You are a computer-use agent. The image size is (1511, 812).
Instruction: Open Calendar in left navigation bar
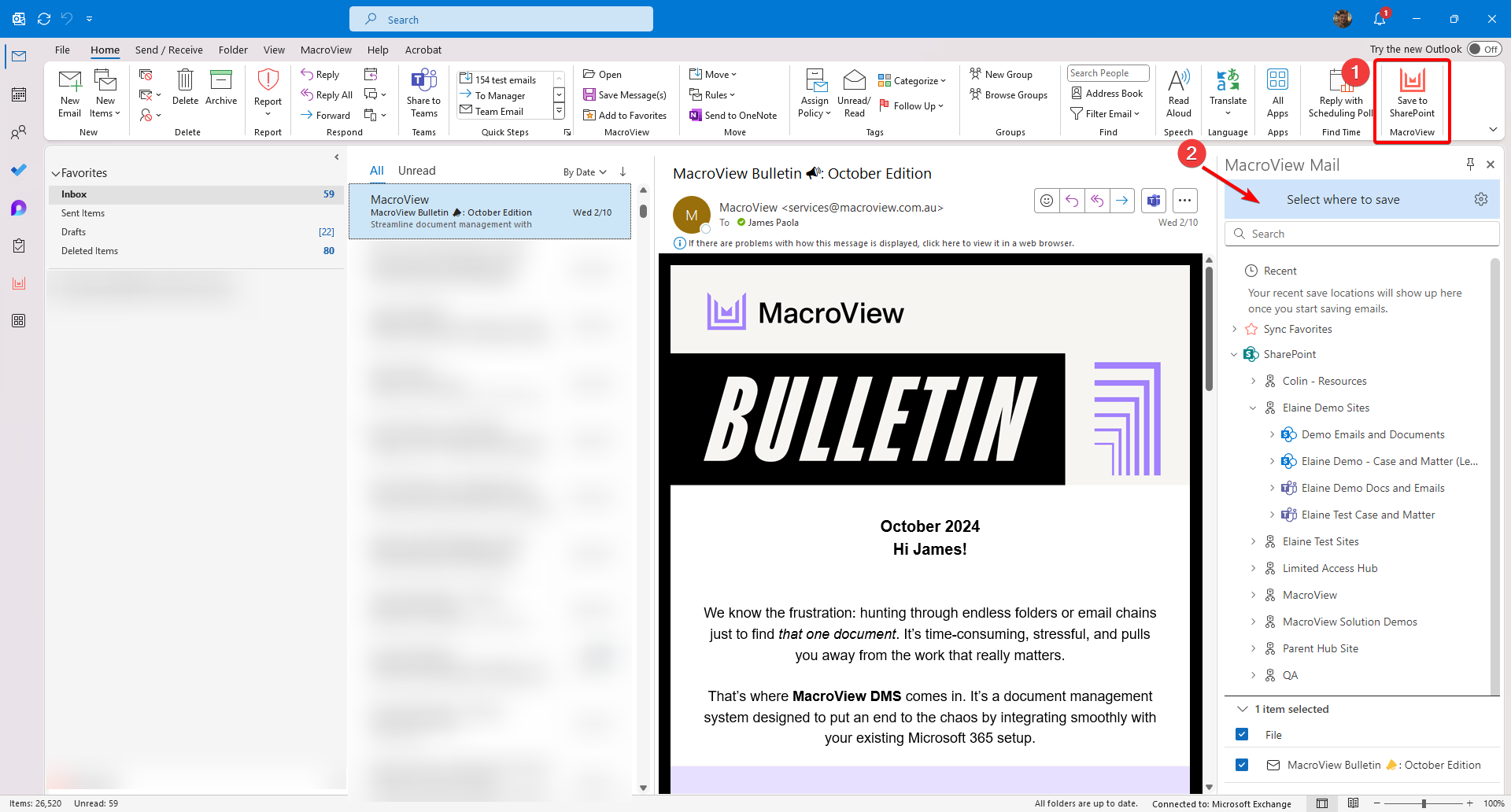tap(19, 94)
